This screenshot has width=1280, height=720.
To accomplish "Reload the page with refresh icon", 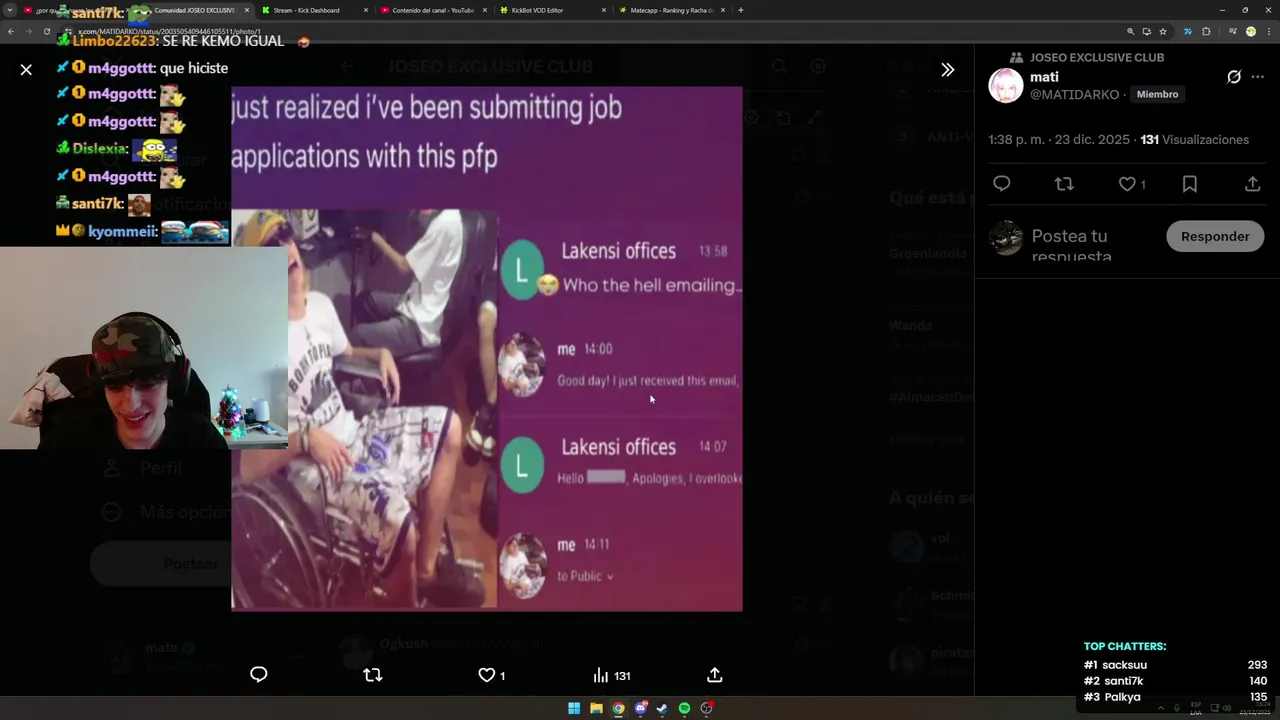I will pos(46,31).
